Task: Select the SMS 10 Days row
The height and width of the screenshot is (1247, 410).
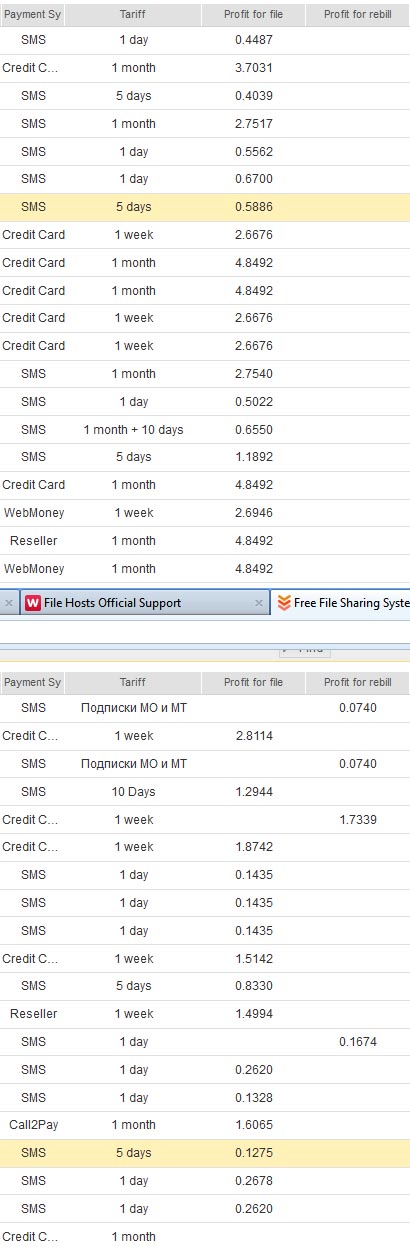Action: click(205, 792)
